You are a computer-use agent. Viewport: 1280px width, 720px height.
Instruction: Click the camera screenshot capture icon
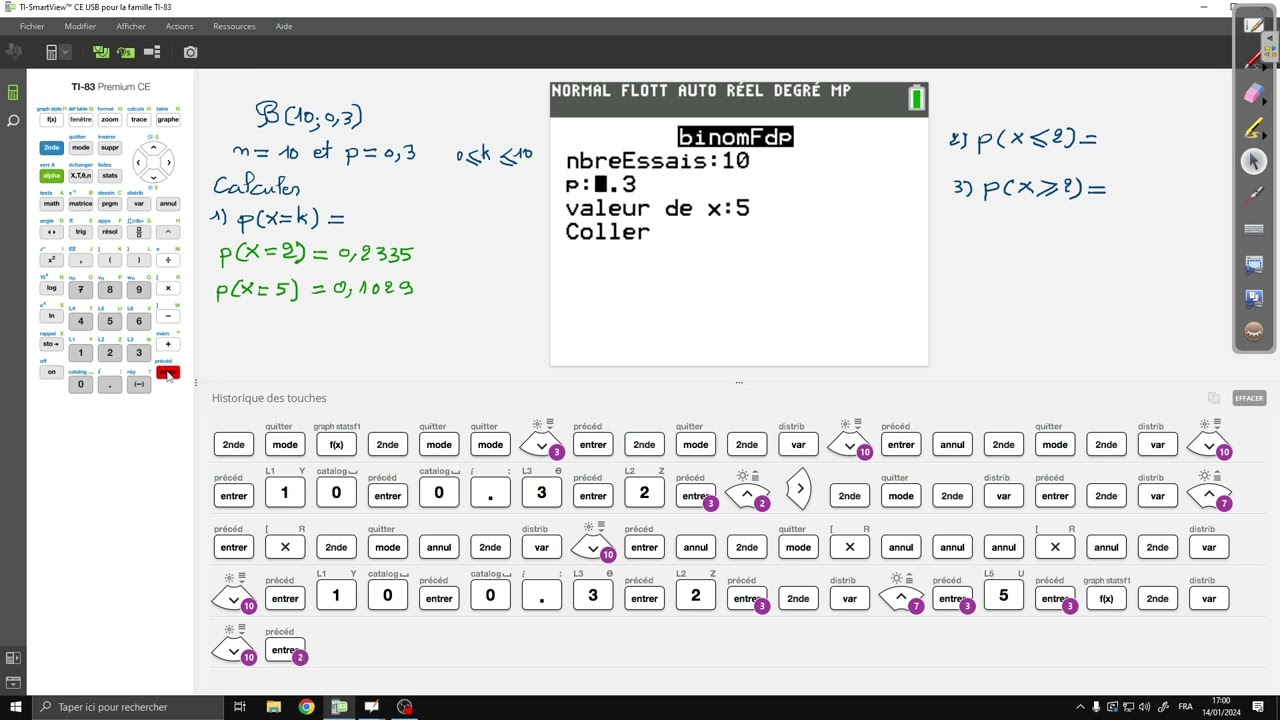coord(190,52)
